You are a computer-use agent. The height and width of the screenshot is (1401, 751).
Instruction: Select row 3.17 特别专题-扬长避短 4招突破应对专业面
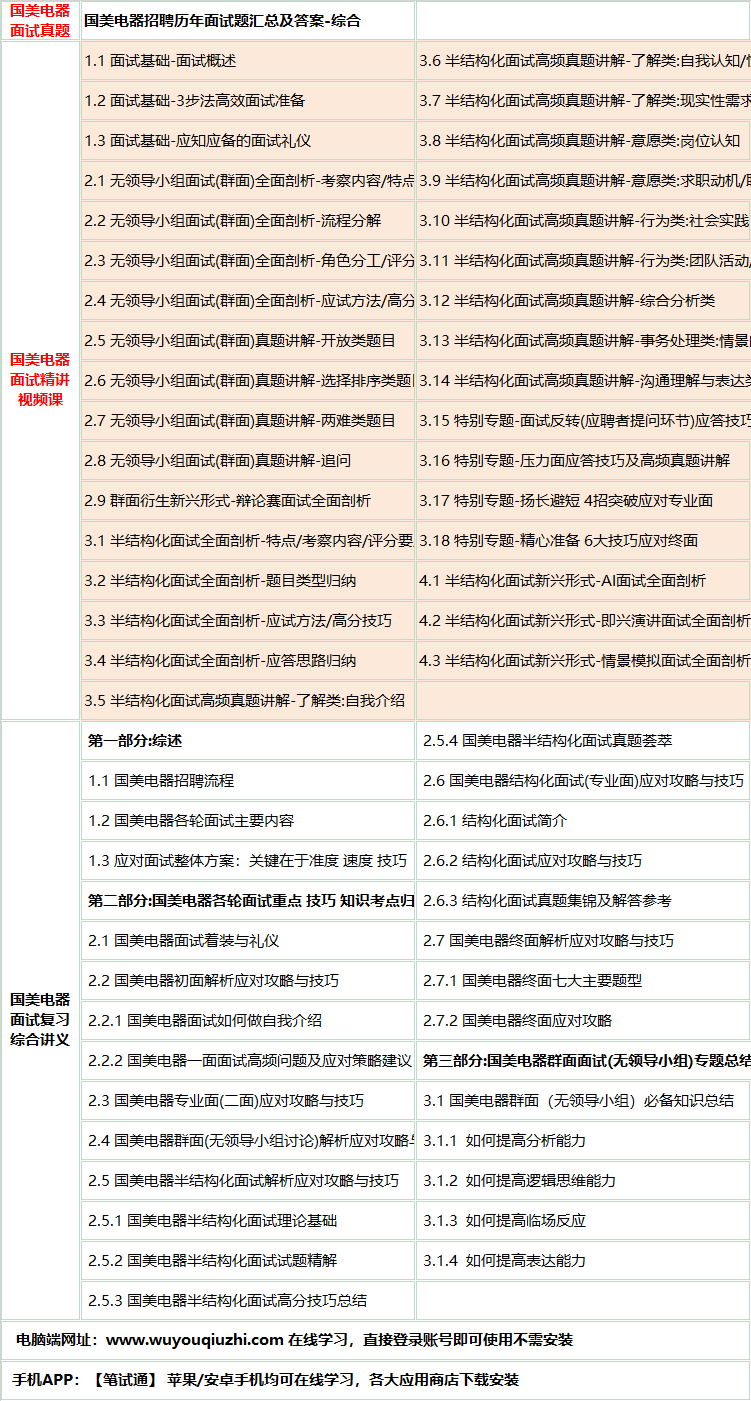(583, 500)
